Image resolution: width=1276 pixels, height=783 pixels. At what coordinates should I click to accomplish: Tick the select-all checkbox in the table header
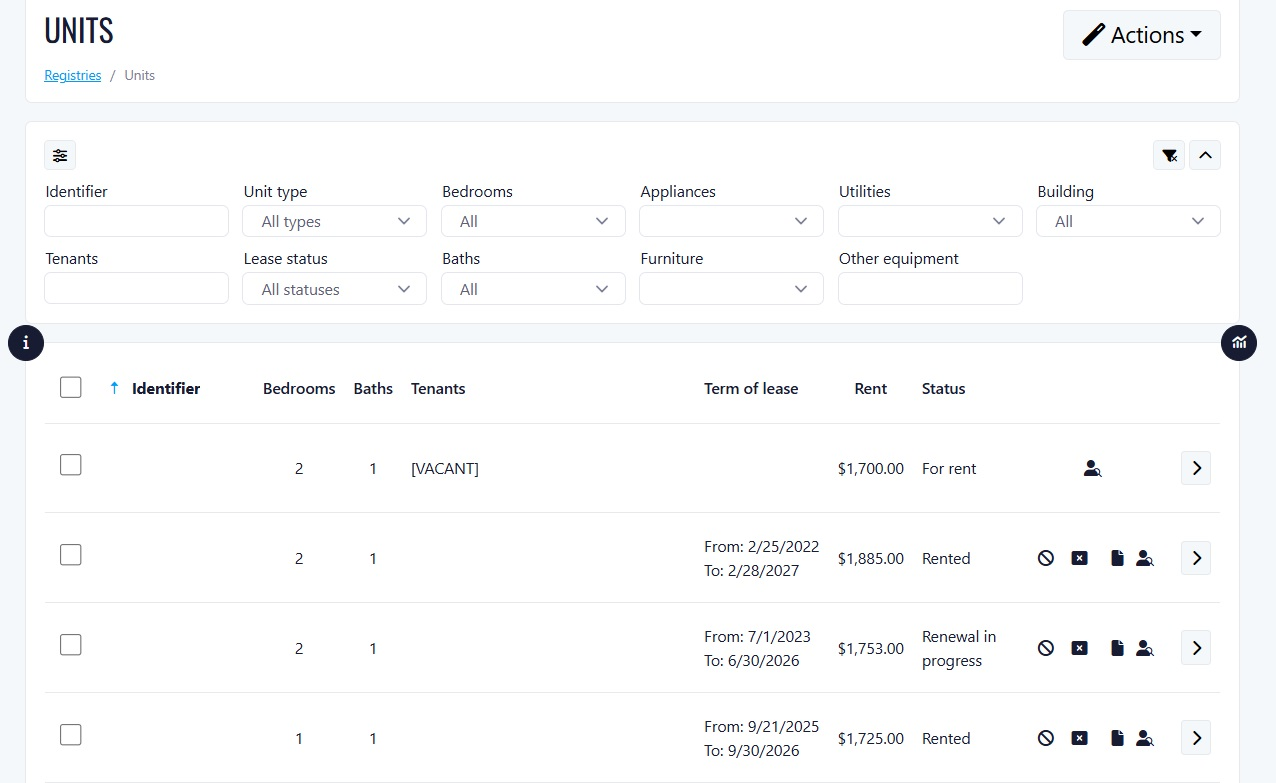(x=70, y=387)
